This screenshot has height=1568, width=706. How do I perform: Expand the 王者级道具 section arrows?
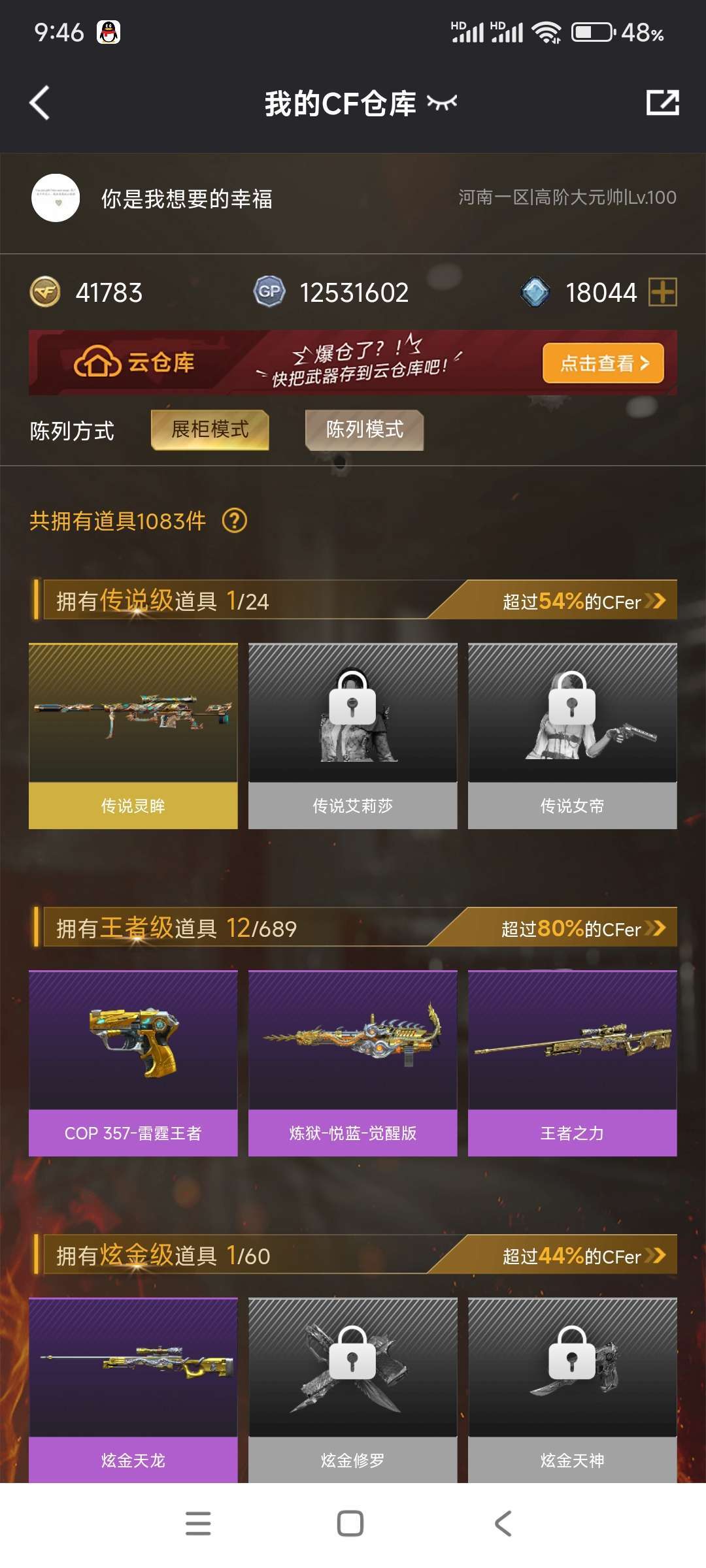tap(655, 928)
